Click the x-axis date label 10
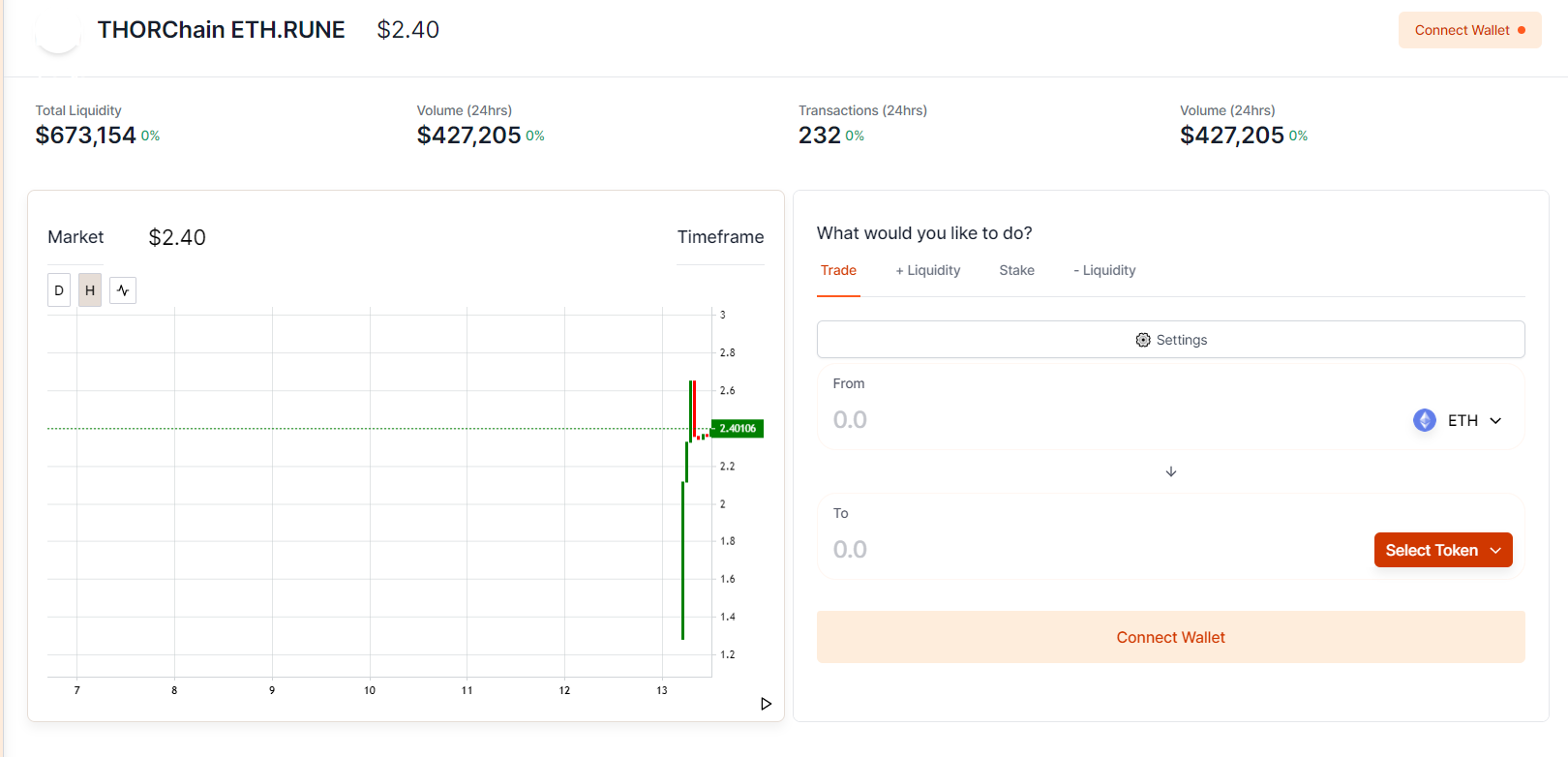Screen dimensions: 1568x757 [x=370, y=690]
